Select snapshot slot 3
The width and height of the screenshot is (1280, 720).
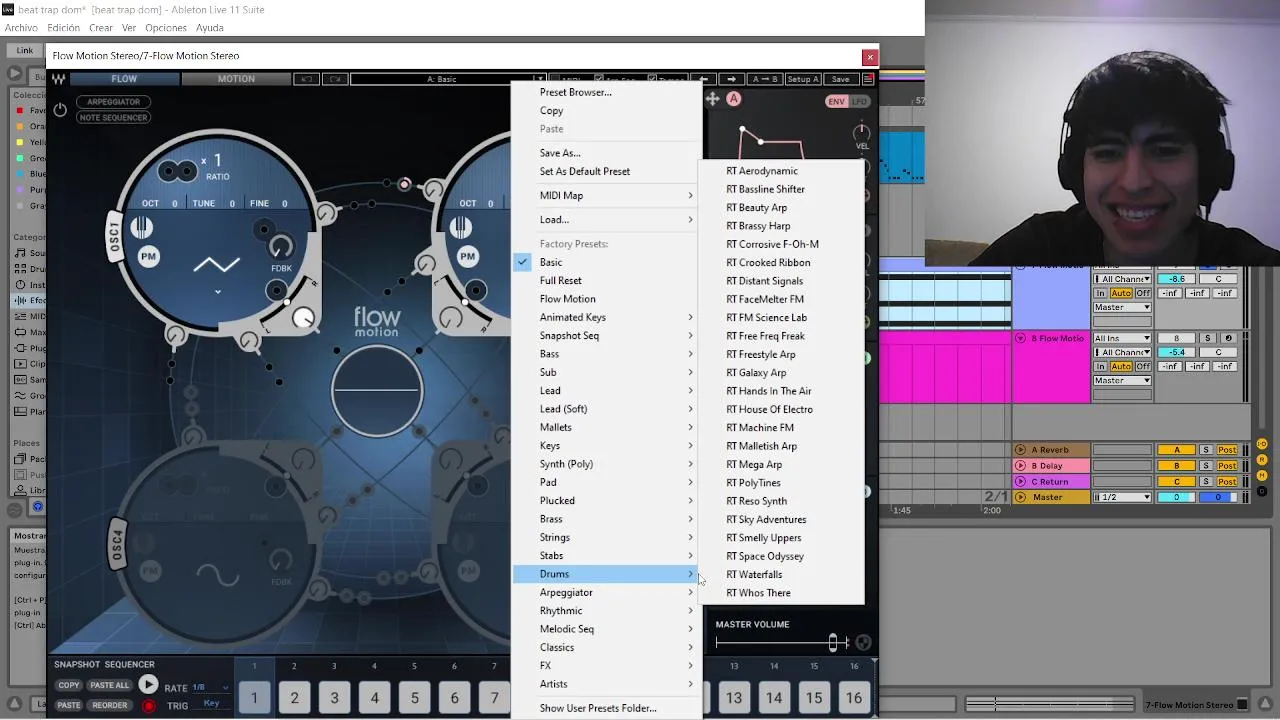pyautogui.click(x=334, y=698)
